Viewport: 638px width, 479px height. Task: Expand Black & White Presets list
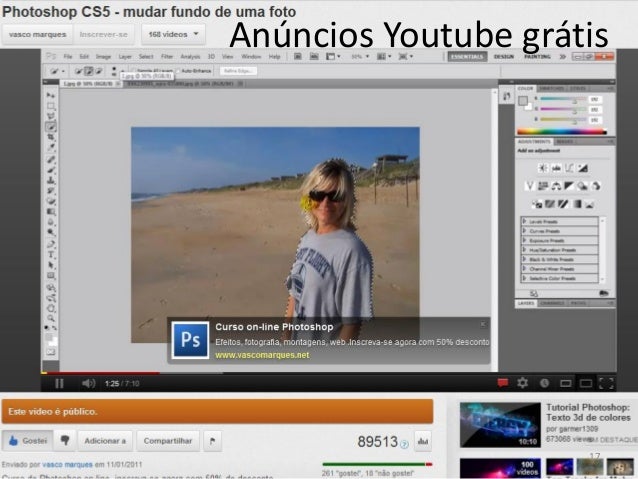click(524, 259)
